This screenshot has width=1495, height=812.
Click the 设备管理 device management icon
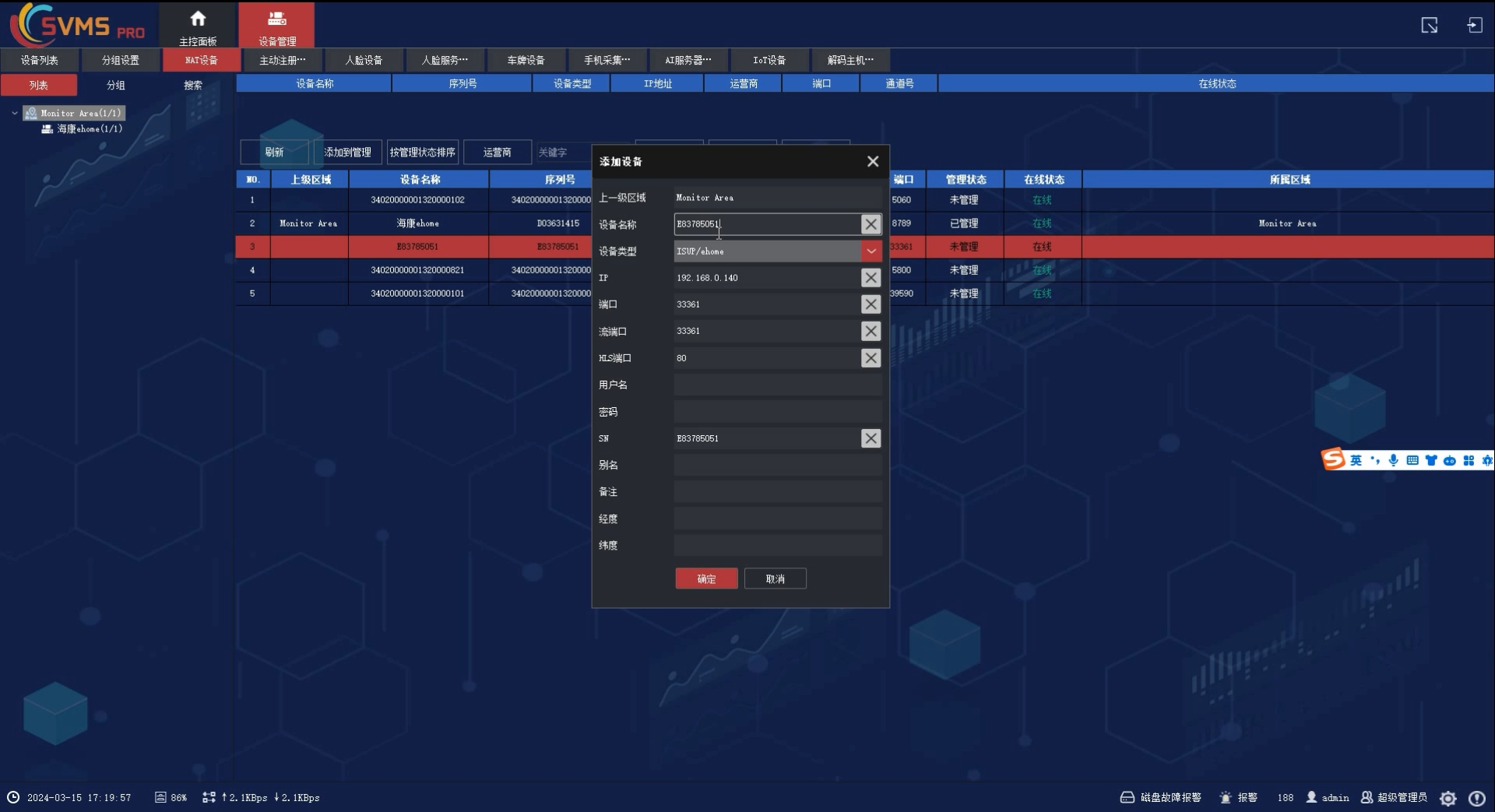[276, 19]
